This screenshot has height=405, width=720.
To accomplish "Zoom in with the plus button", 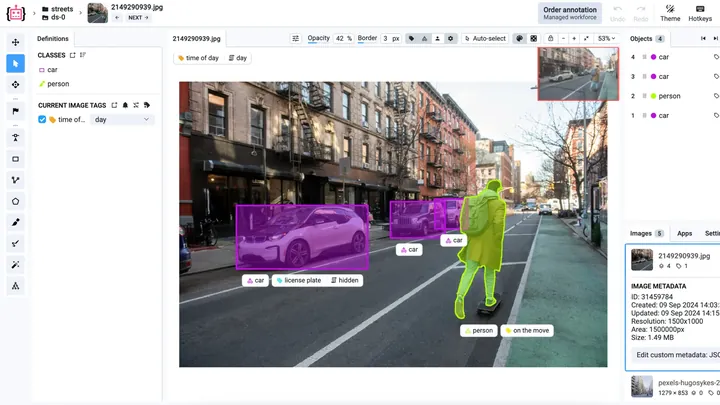I will (574, 39).
